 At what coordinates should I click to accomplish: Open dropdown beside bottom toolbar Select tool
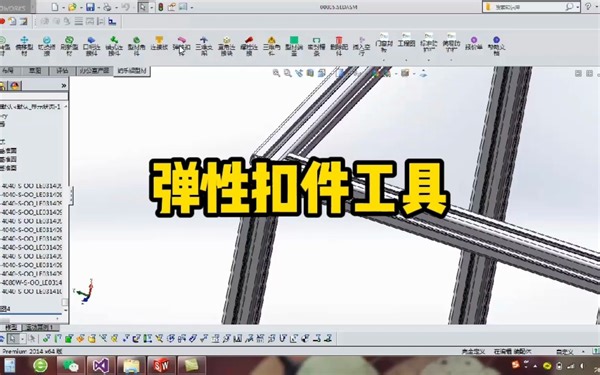click(22, 339)
